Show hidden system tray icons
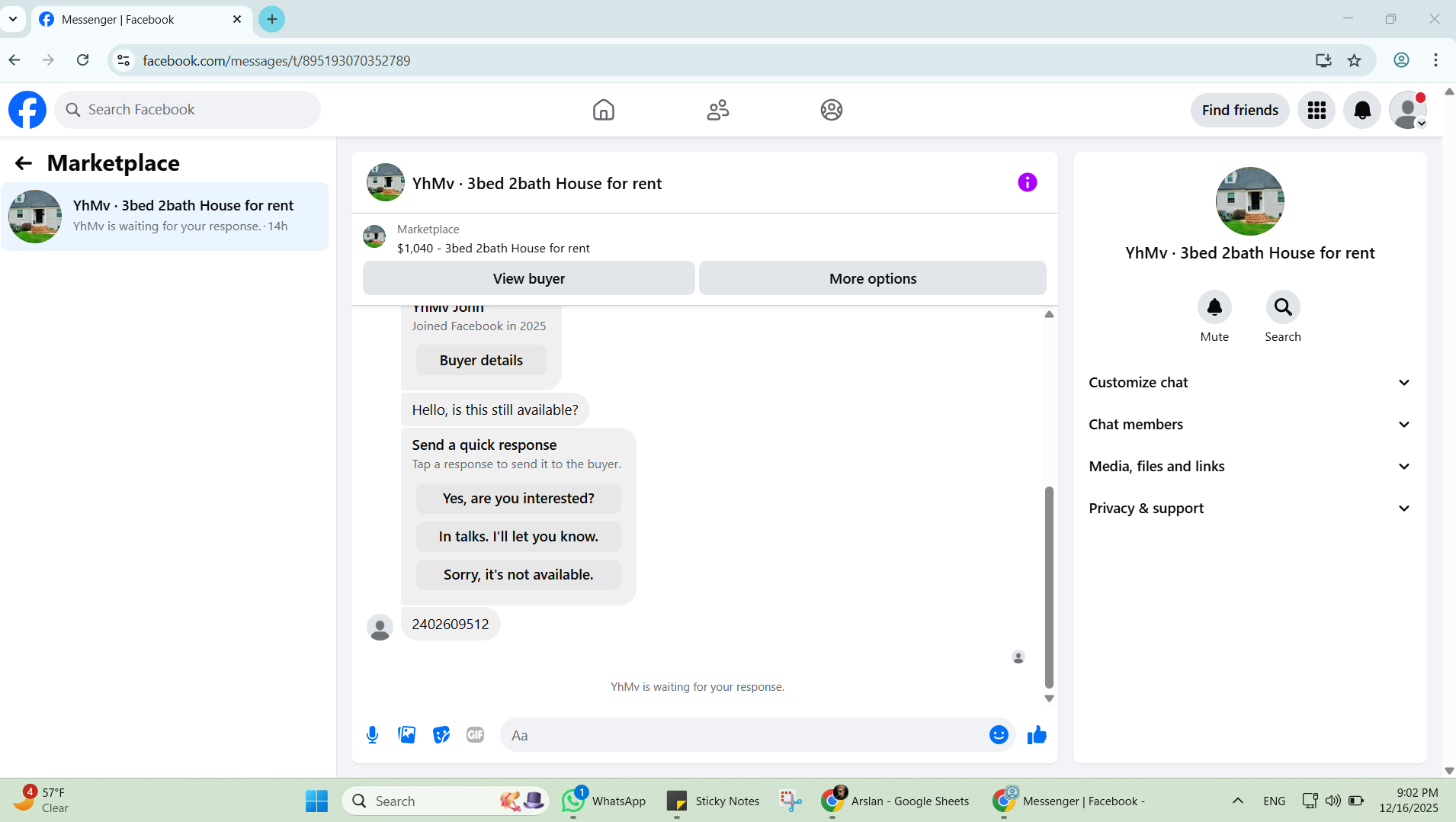Image resolution: width=1456 pixels, height=822 pixels. (1237, 801)
